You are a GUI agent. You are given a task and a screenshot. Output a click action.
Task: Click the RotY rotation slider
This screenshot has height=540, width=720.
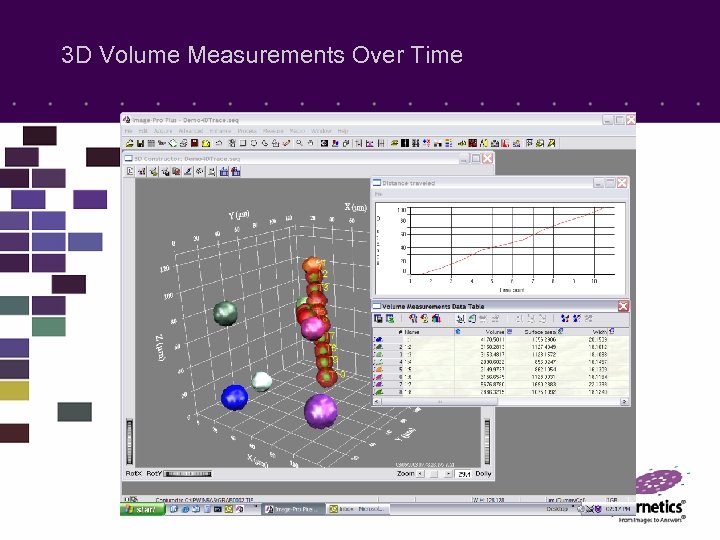point(187,474)
